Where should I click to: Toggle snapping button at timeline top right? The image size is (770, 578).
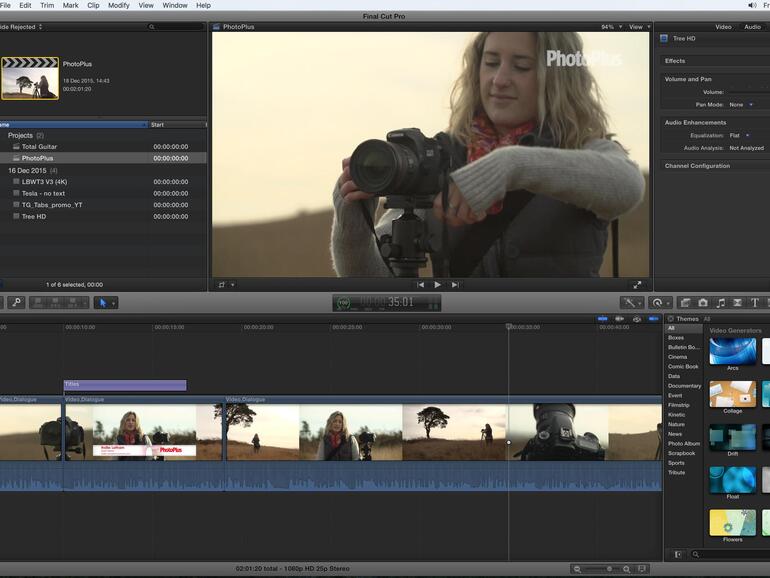point(654,319)
